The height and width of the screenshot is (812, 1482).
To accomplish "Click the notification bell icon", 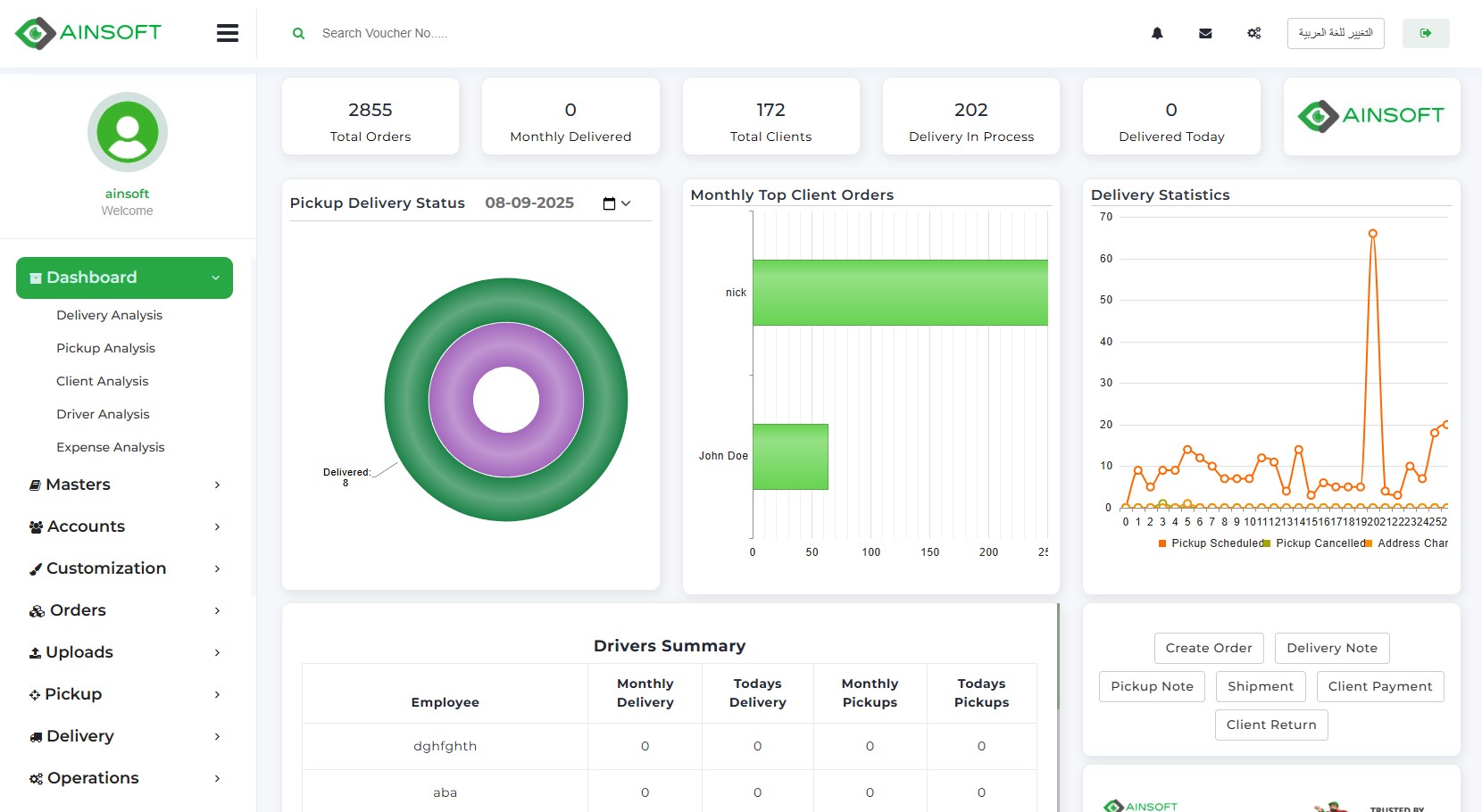I will [x=1157, y=33].
